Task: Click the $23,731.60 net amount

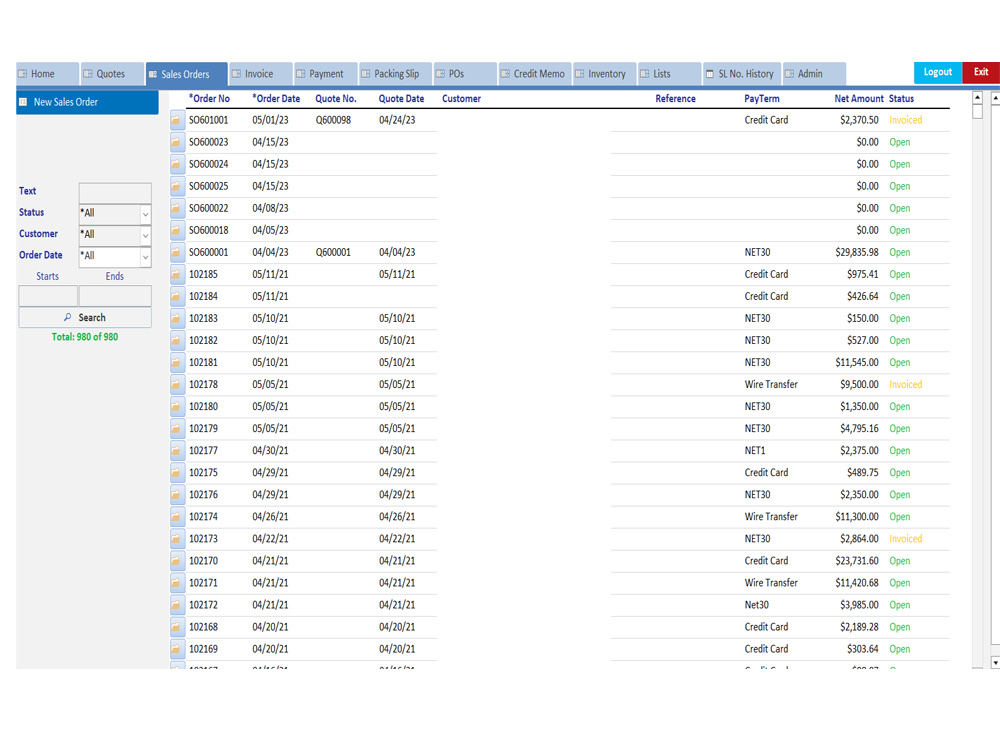Action: [857, 561]
